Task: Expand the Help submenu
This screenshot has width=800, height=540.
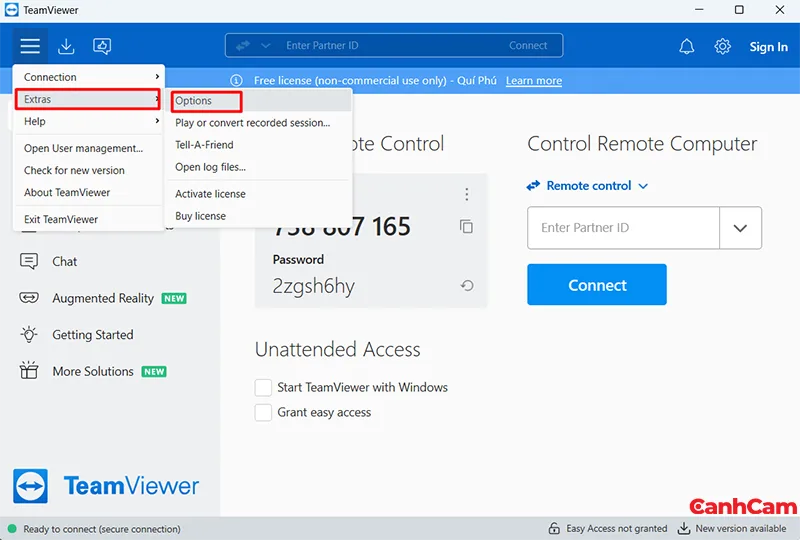Action: pyautogui.click(x=88, y=121)
